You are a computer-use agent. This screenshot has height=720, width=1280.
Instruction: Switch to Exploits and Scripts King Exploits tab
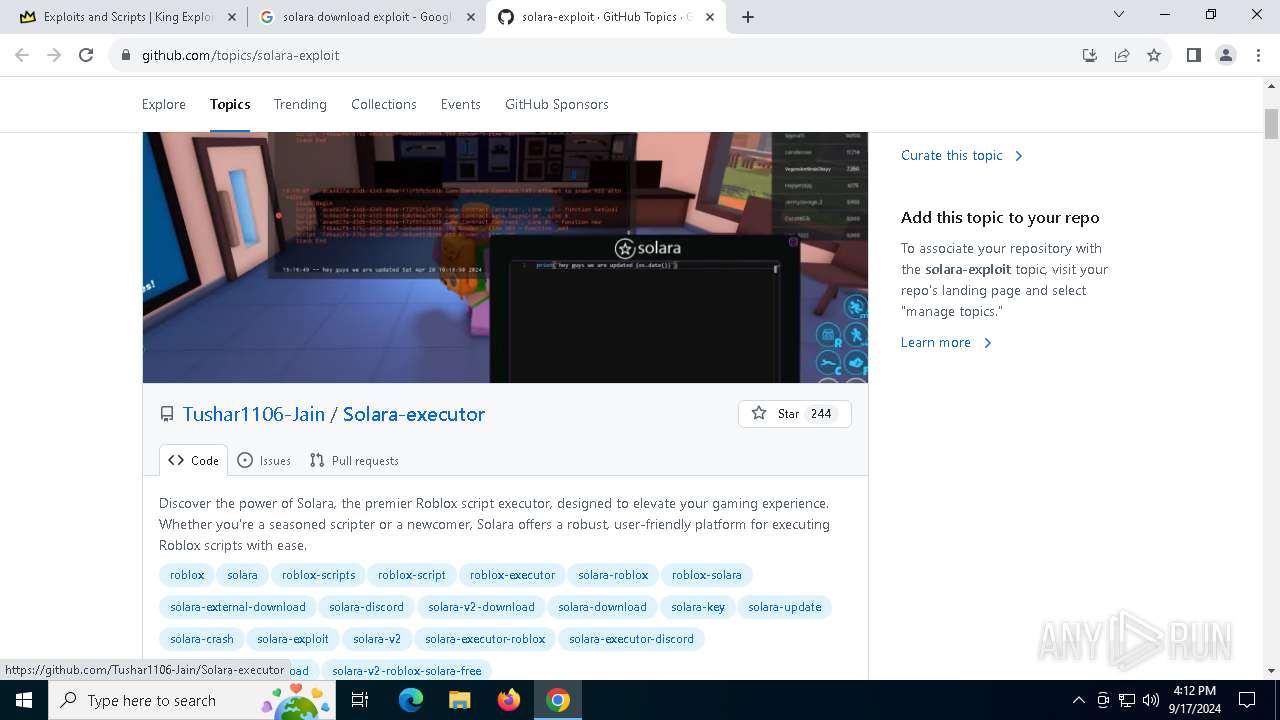127,17
